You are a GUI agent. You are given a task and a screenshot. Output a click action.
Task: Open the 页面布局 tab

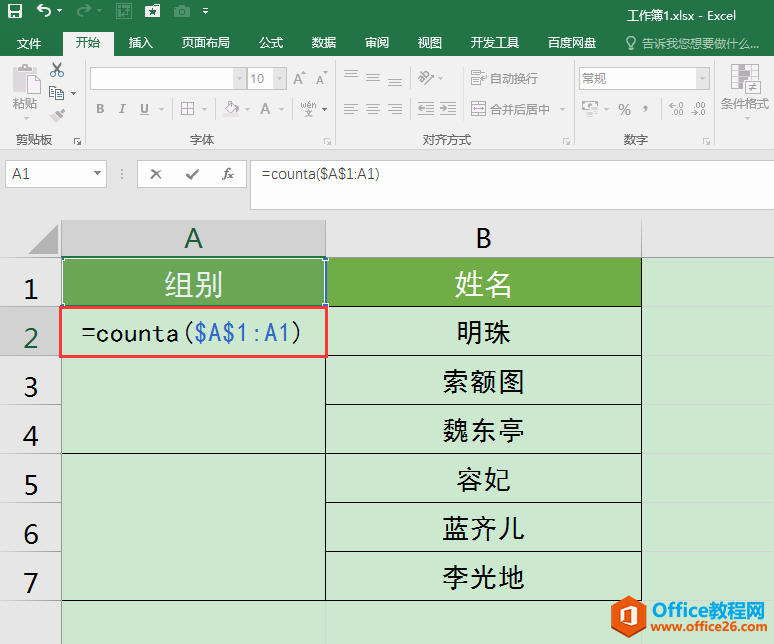[205, 43]
